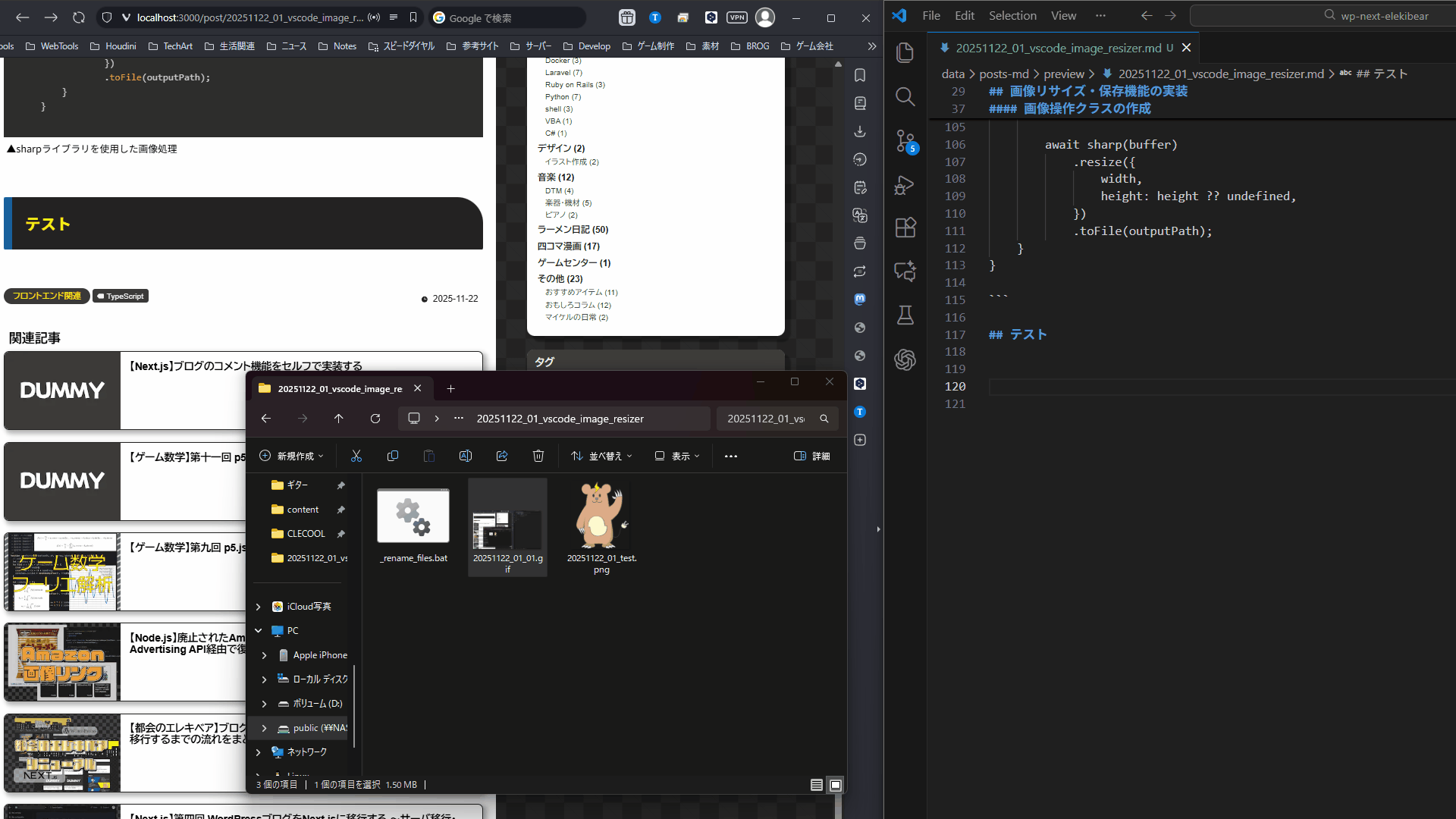Click the Share icon in Explorer toolbar
Screen dimensions: 1456x819
502,456
